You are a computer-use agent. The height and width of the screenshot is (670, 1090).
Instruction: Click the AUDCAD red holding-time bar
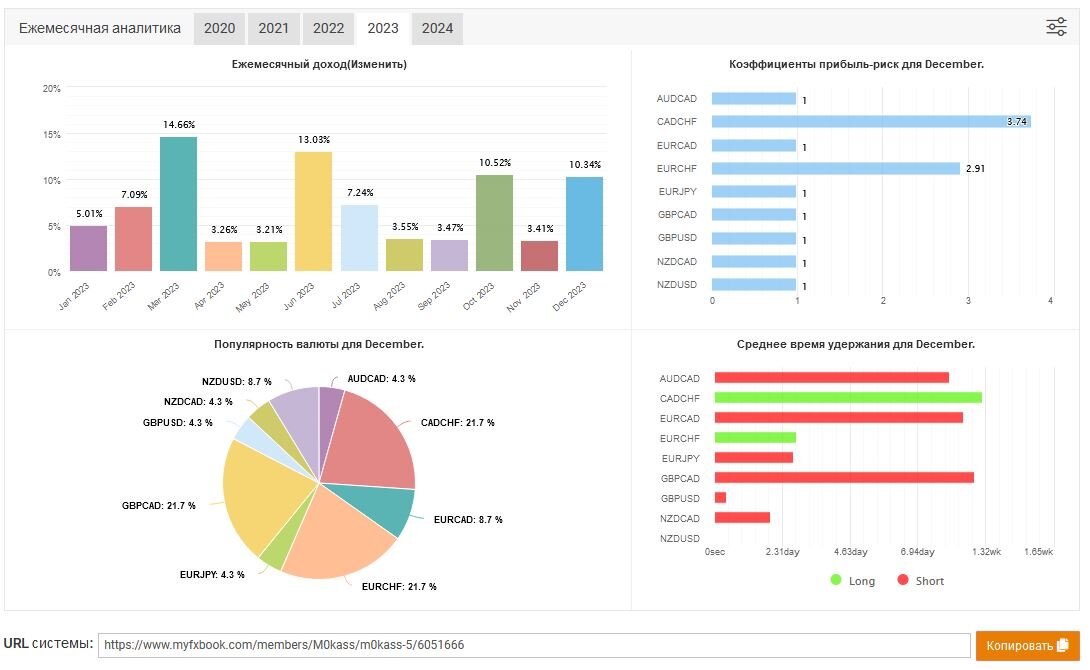[x=831, y=377]
